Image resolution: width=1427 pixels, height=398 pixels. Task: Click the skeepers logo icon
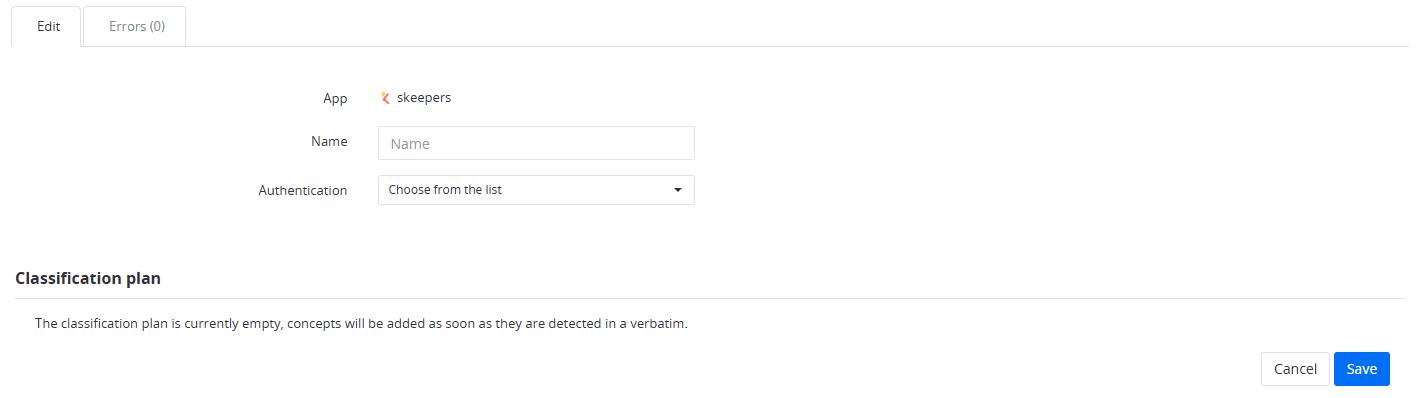point(385,98)
